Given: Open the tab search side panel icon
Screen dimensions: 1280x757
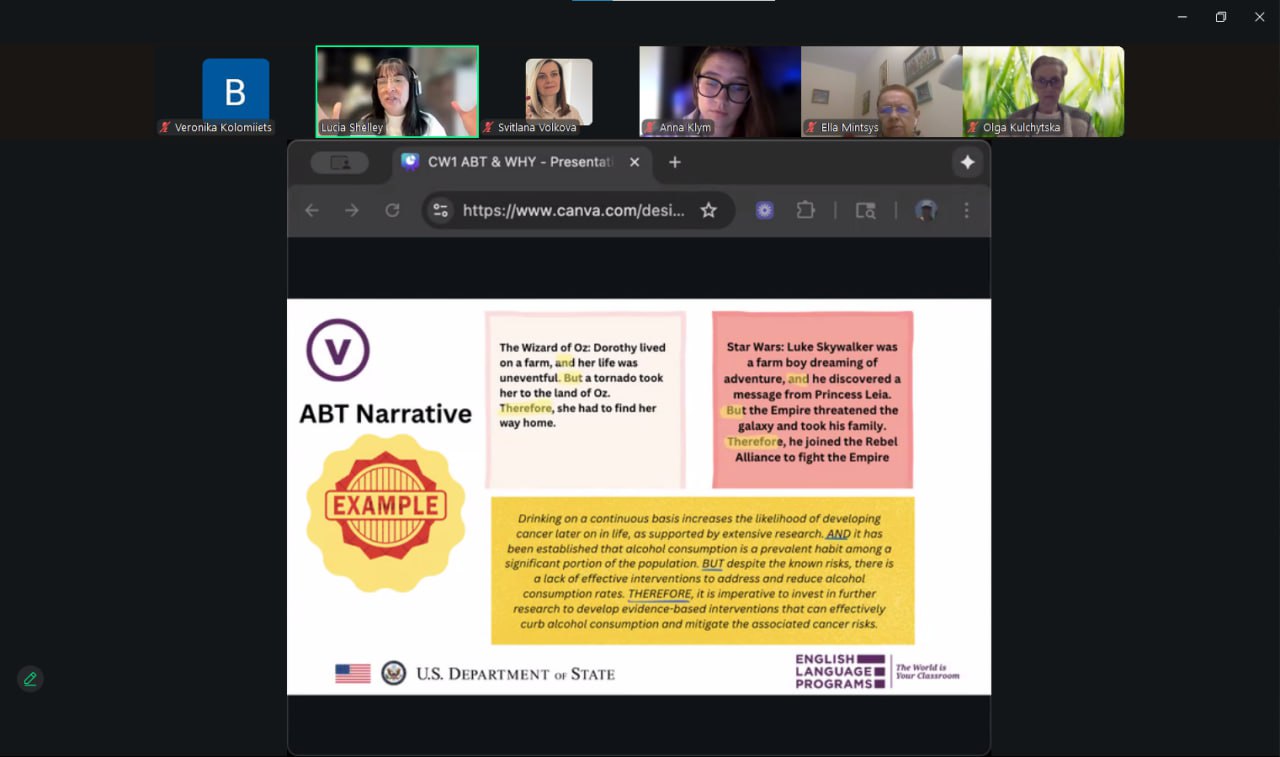Looking at the screenshot, I should [865, 210].
